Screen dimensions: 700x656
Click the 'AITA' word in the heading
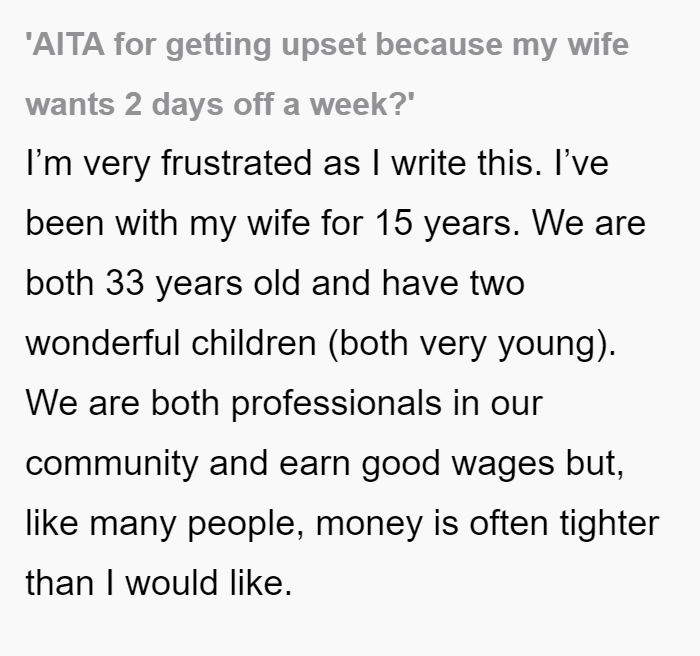[x=68, y=45]
